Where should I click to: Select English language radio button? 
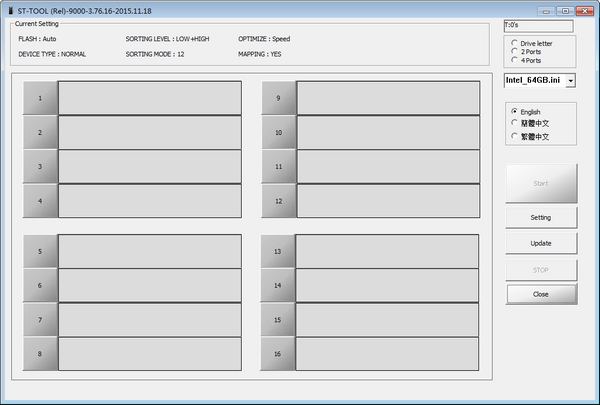point(515,111)
